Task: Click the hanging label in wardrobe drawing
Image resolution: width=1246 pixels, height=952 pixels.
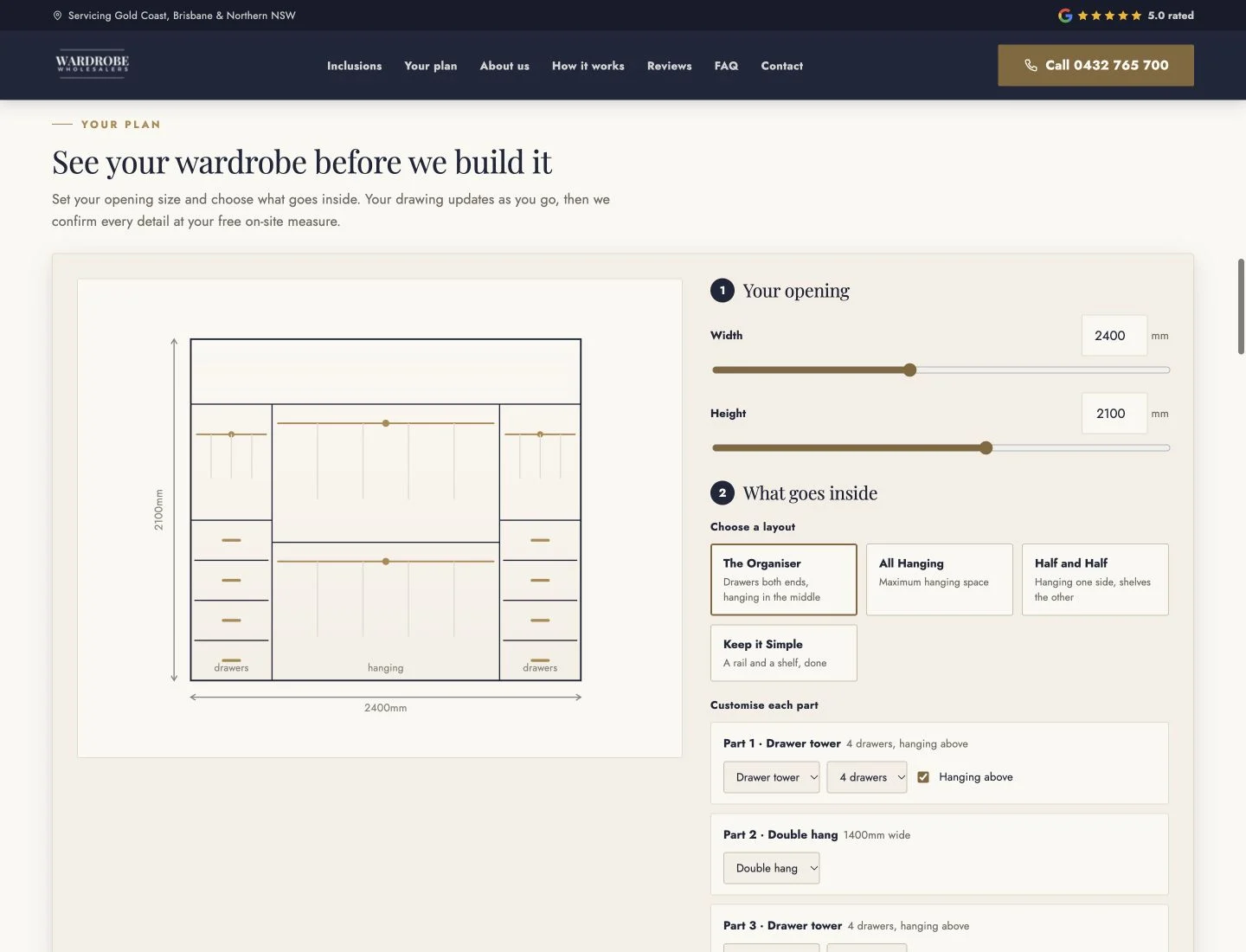Action: tap(386, 668)
